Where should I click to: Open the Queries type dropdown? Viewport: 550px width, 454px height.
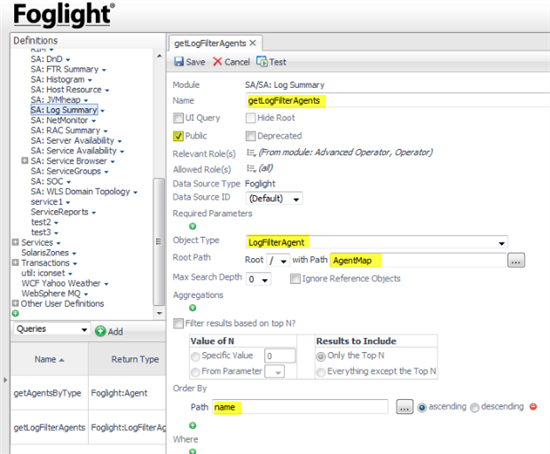[52, 329]
